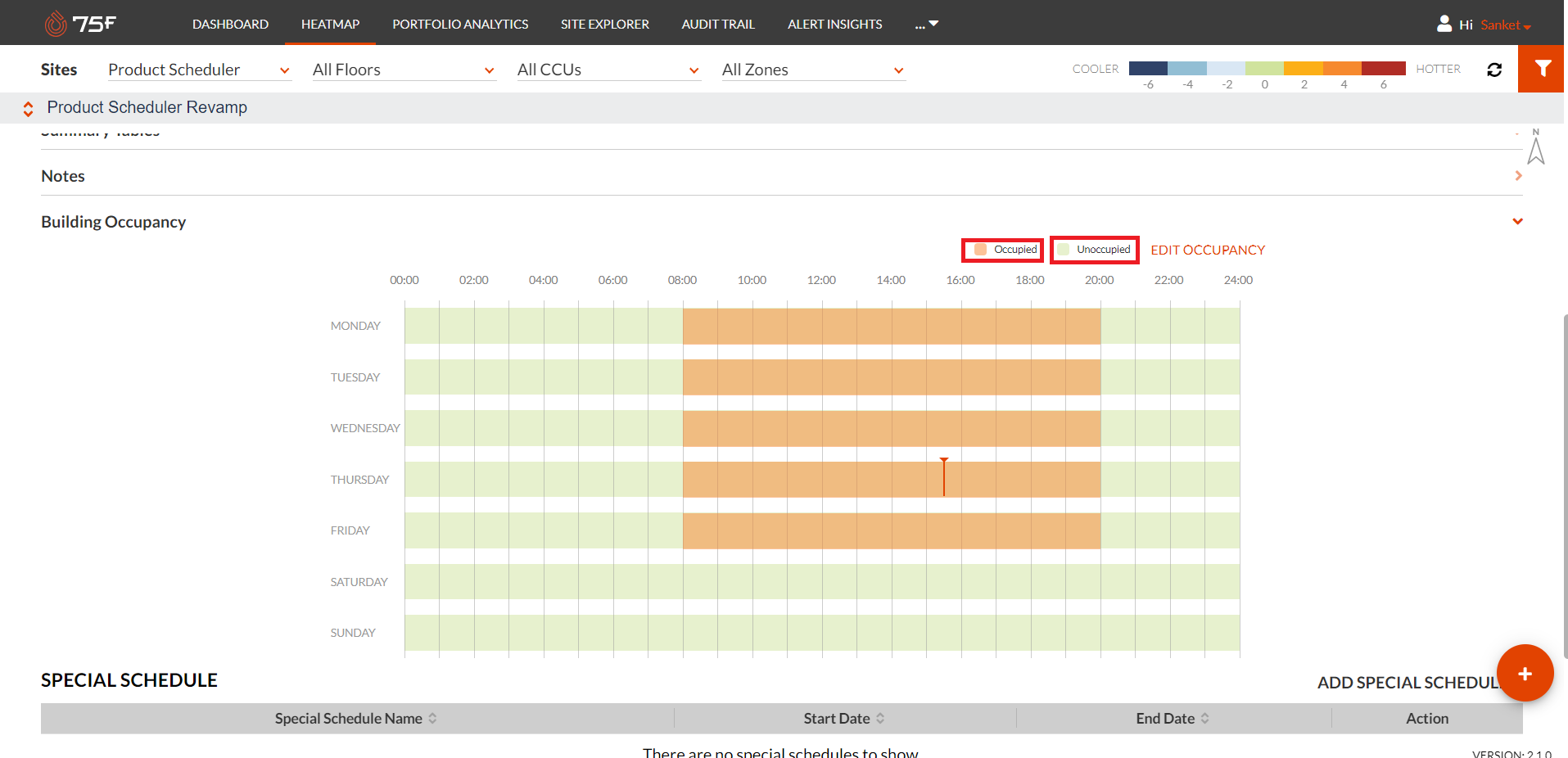The height and width of the screenshot is (758, 1568).
Task: Sort by Start Date arrows
Action: click(880, 718)
